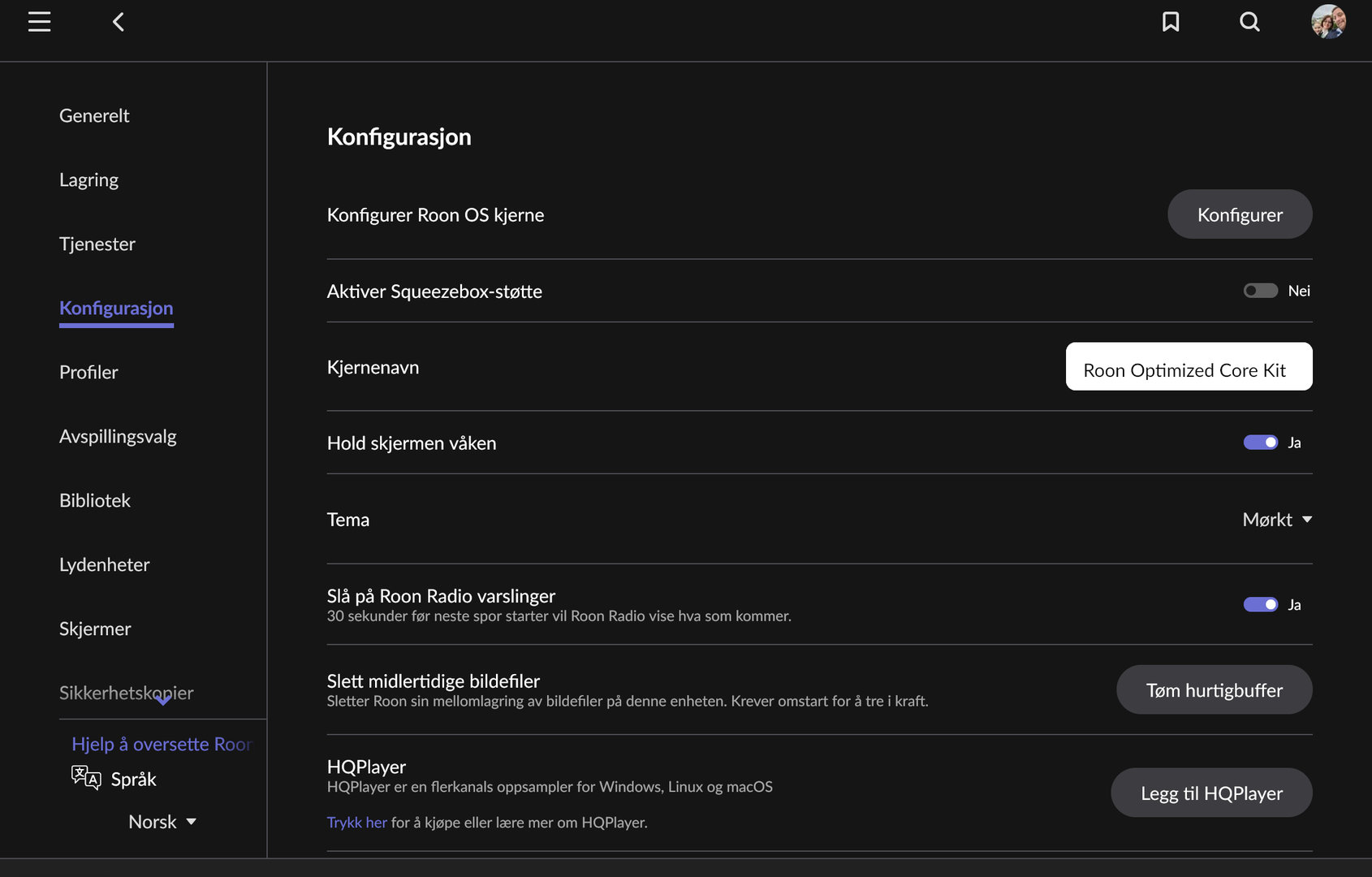Follow the Trykk her link
The image size is (1372, 877).
tap(356, 823)
